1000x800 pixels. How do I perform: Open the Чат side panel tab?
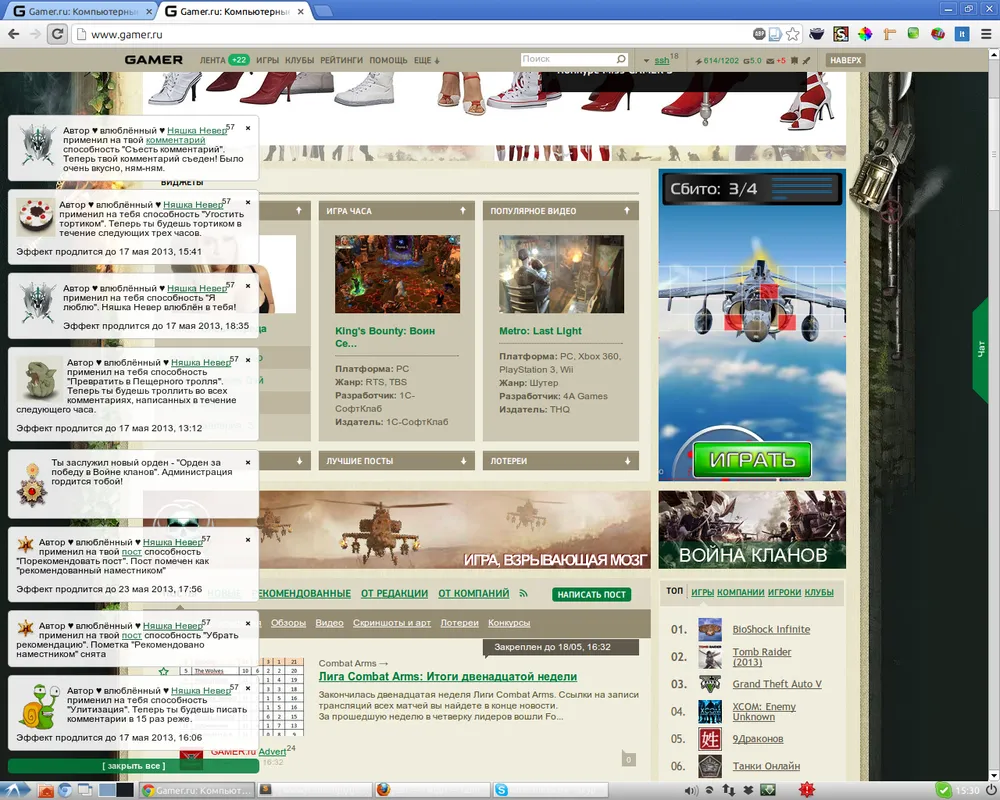tap(981, 349)
